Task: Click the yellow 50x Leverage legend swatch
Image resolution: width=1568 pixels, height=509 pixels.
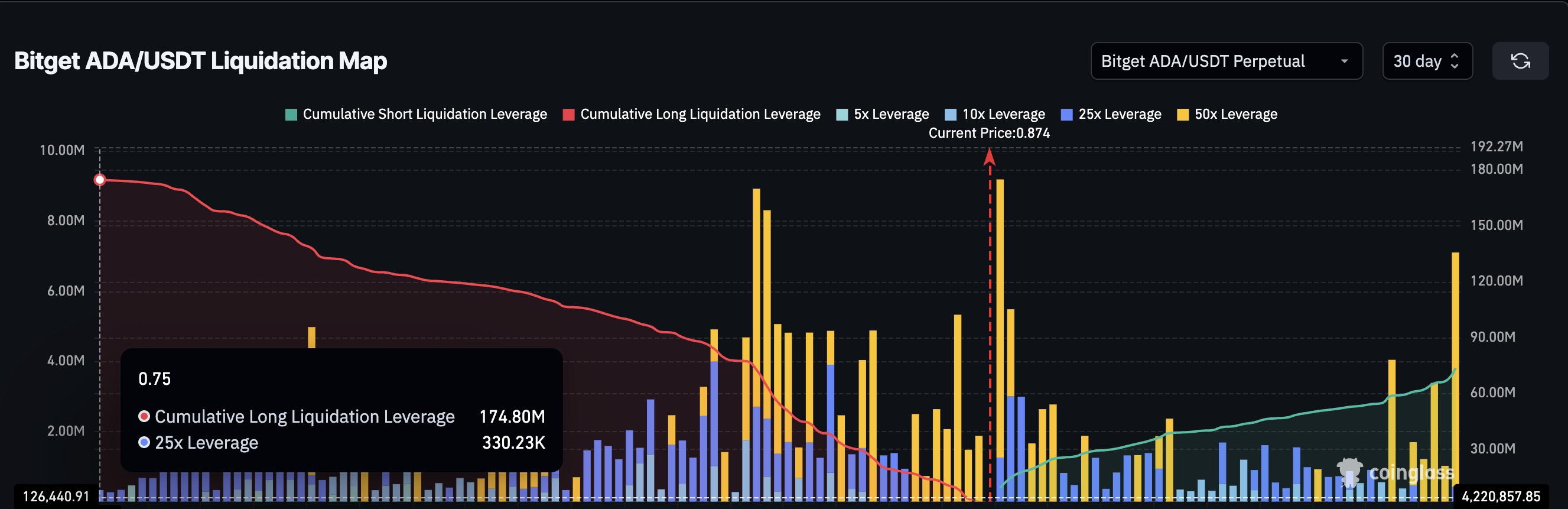Action: 1183,115
